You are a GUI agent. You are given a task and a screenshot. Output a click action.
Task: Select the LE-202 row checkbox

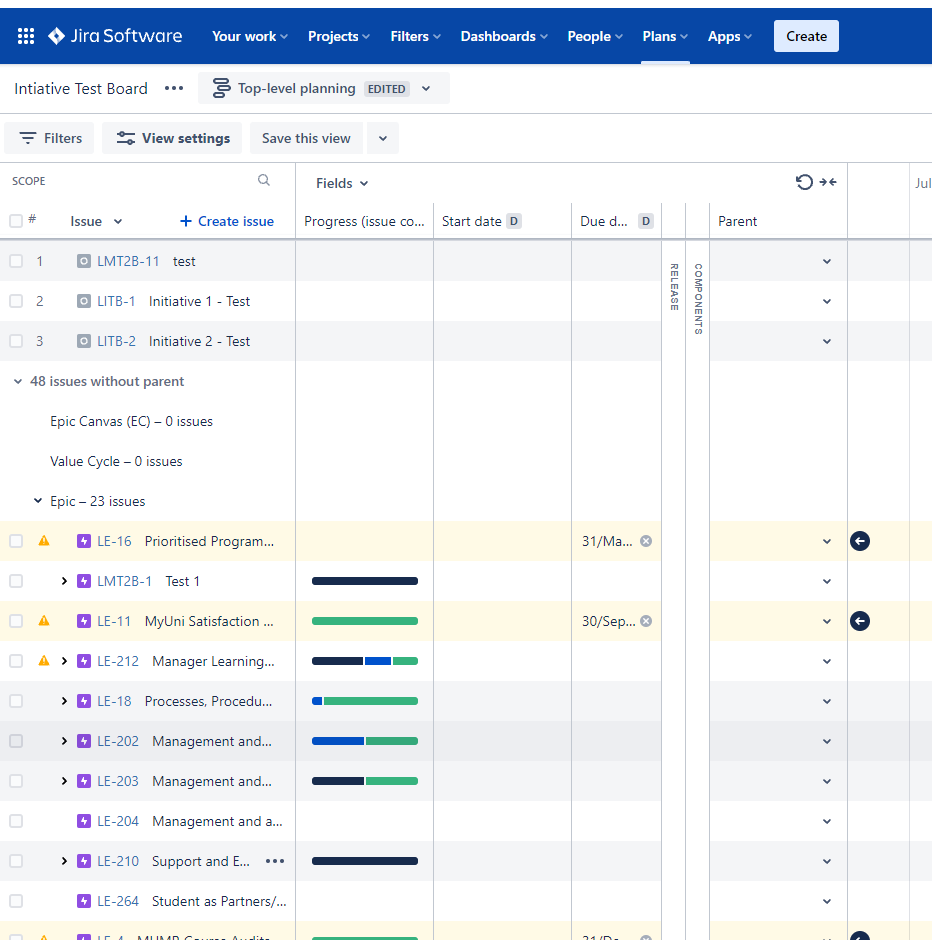pos(16,740)
